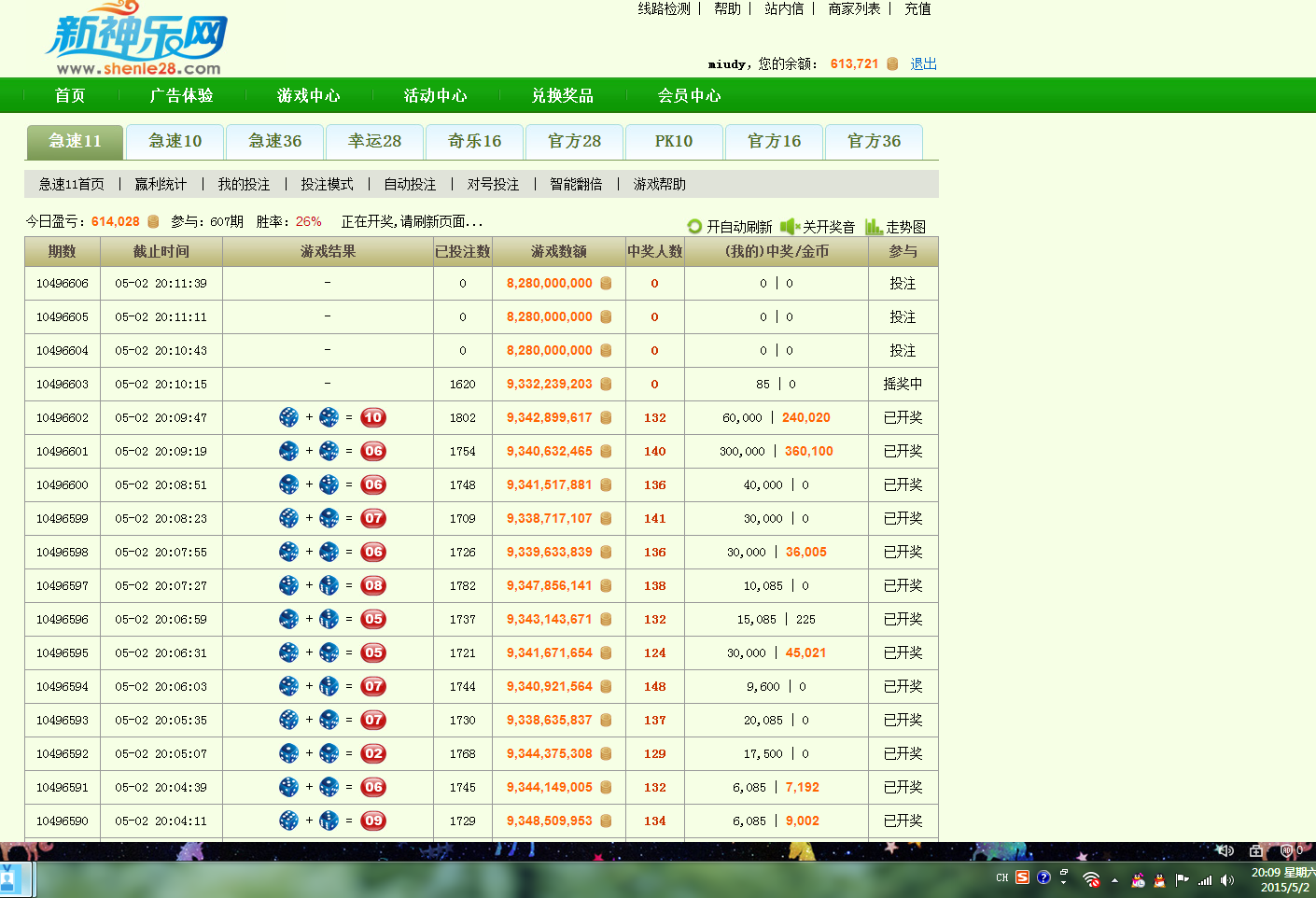
Task: Switch to the 急速36 game tab
Action: click(x=275, y=142)
